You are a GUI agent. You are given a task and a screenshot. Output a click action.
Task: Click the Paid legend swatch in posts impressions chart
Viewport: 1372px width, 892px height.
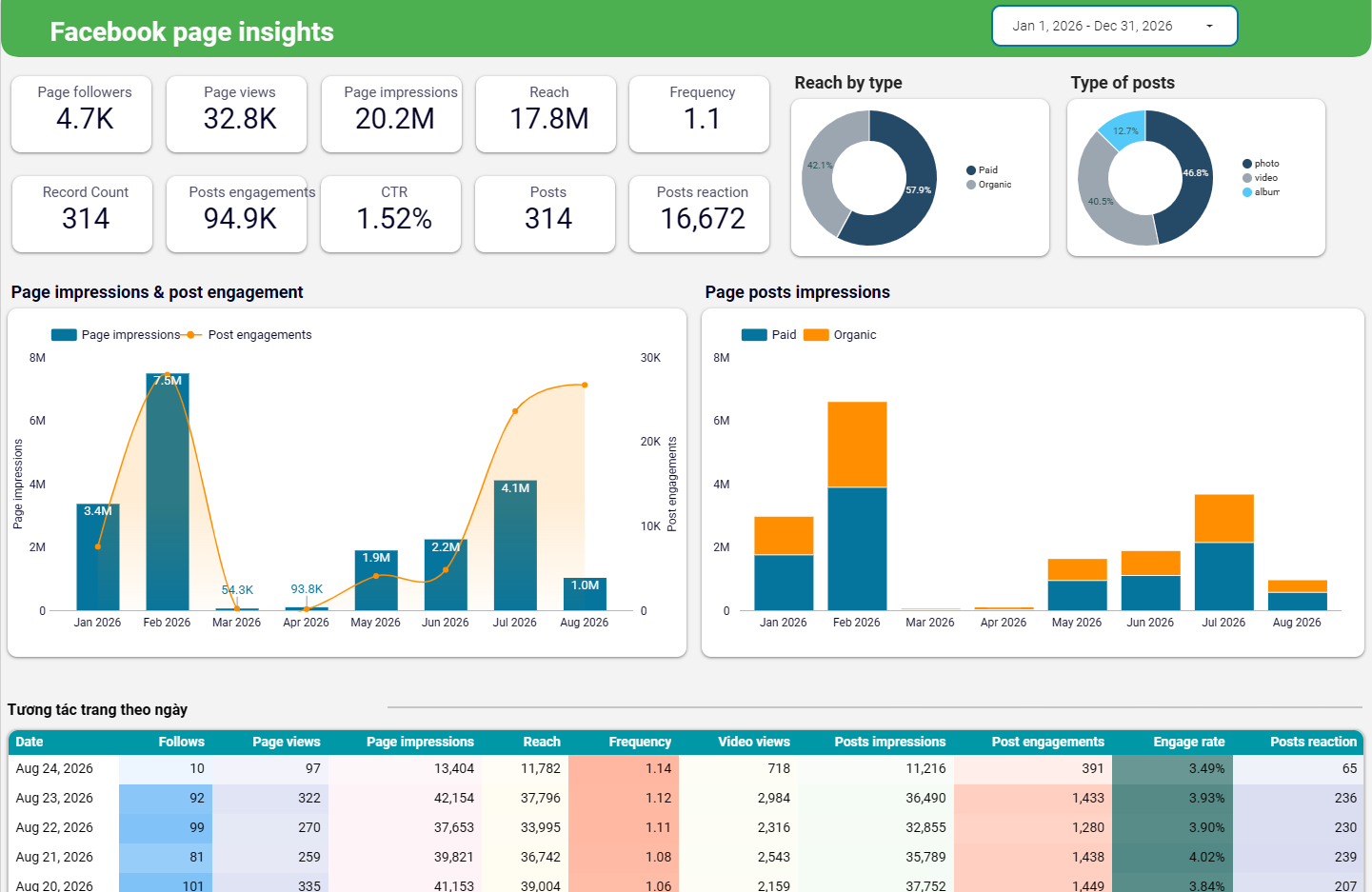point(754,335)
